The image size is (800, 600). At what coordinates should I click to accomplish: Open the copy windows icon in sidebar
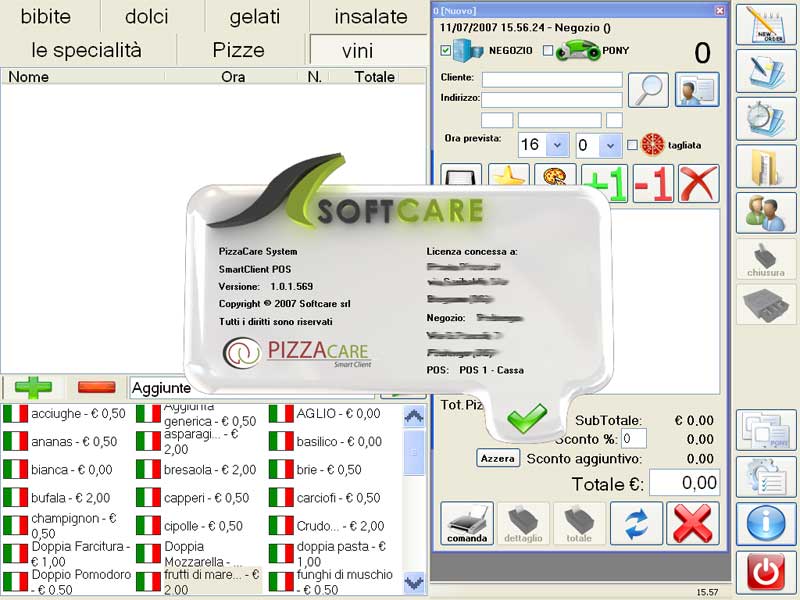(x=766, y=430)
